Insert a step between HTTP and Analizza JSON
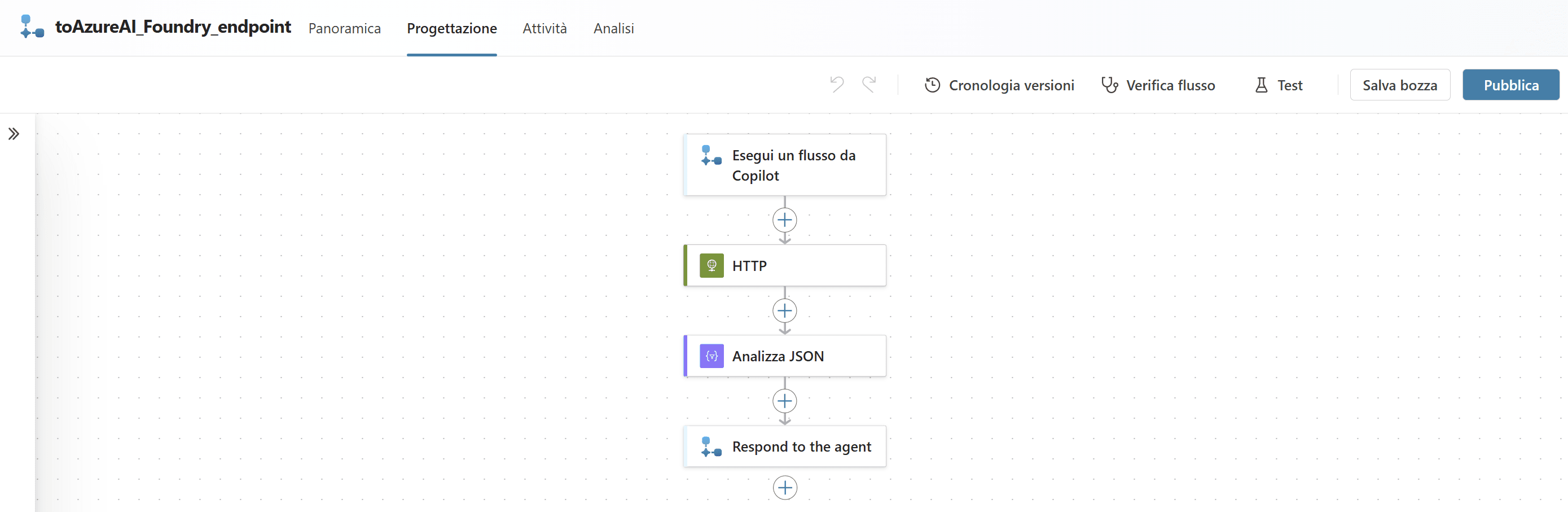Screen dimensions: 1568x512 [785, 310]
